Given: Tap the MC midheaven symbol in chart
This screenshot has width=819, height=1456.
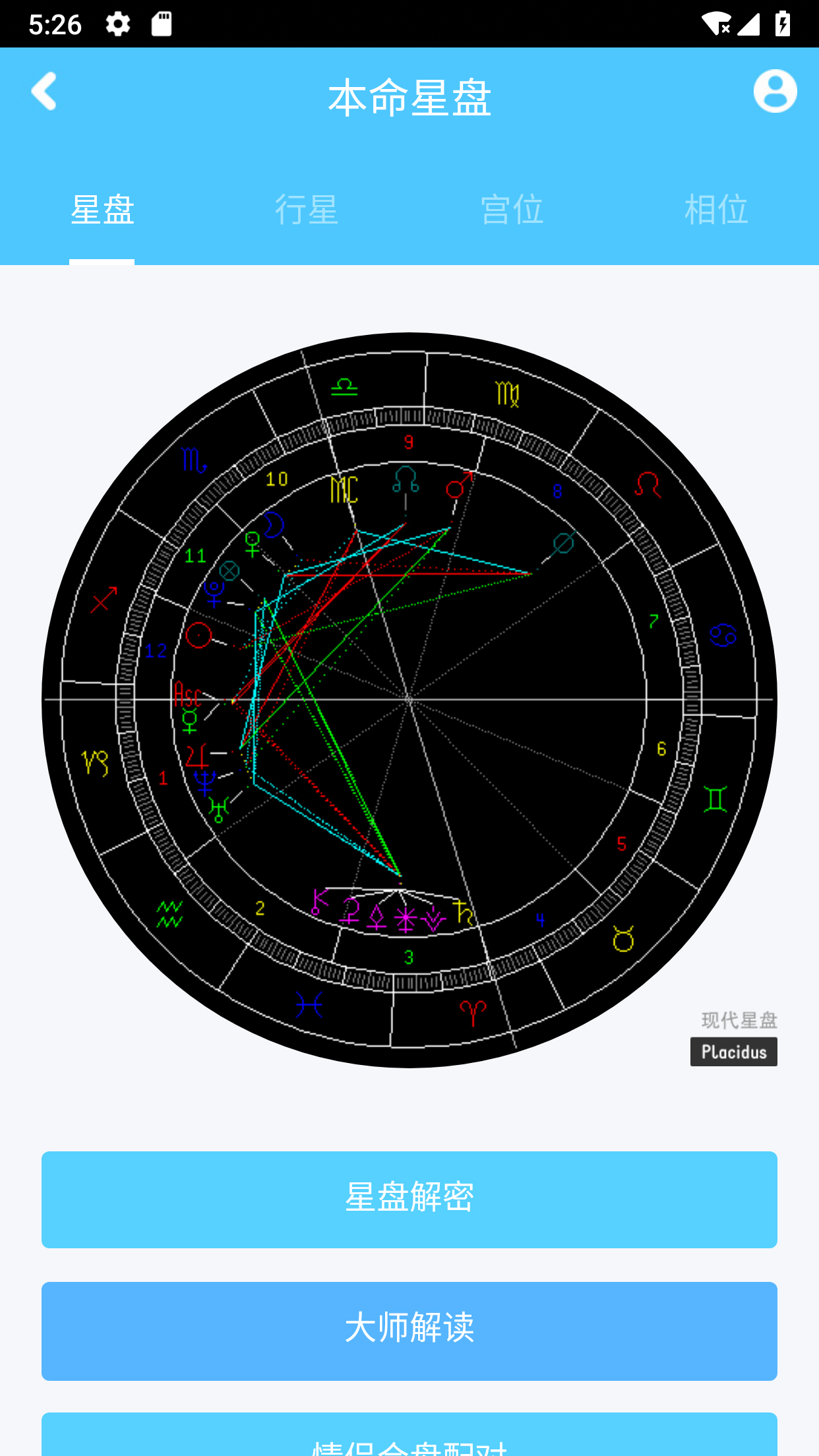Looking at the screenshot, I should click(344, 490).
